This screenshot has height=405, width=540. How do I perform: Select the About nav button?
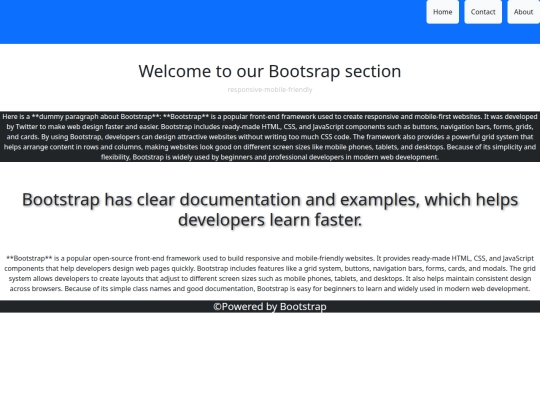pos(523,12)
